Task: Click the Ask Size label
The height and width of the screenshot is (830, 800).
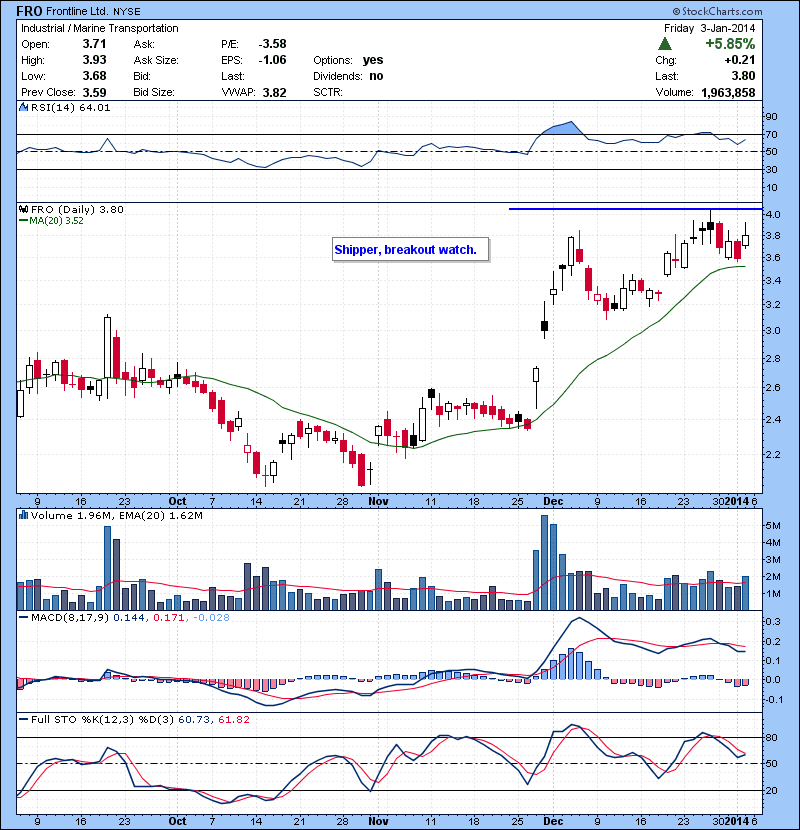Action: (156, 60)
